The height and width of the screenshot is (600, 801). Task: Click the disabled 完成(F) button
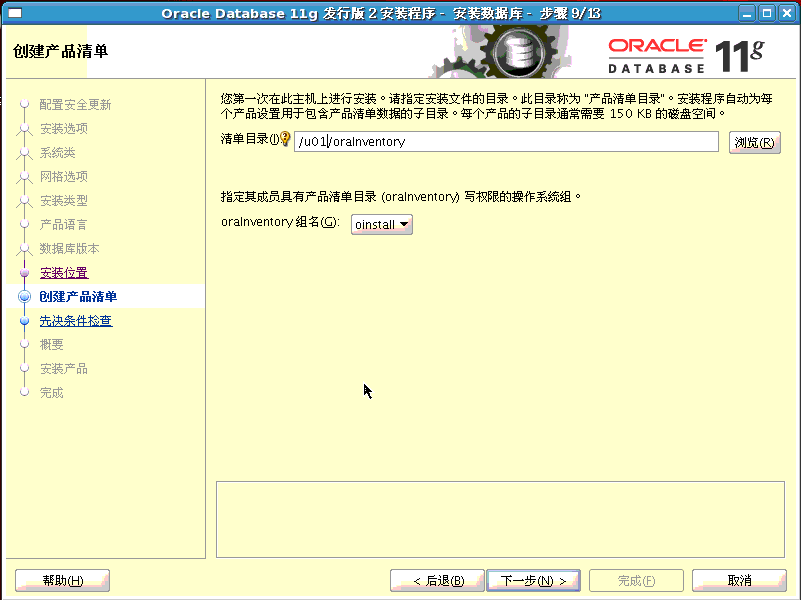coord(636,581)
